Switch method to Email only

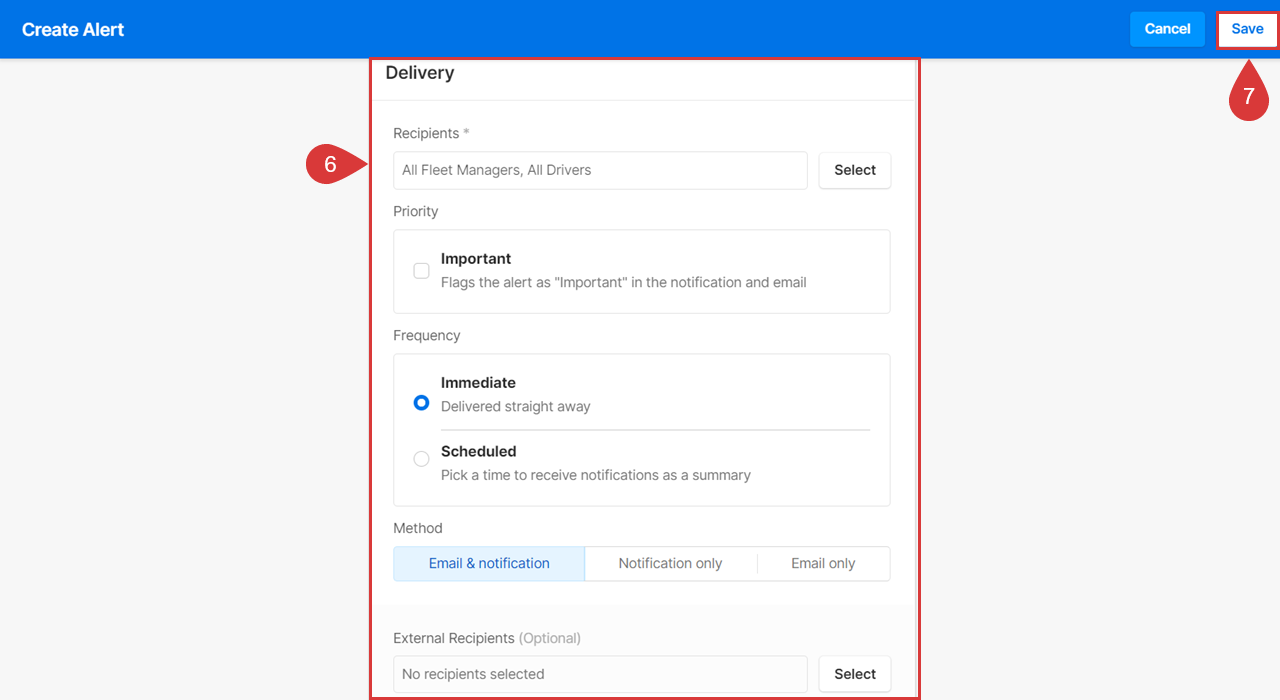pos(823,563)
